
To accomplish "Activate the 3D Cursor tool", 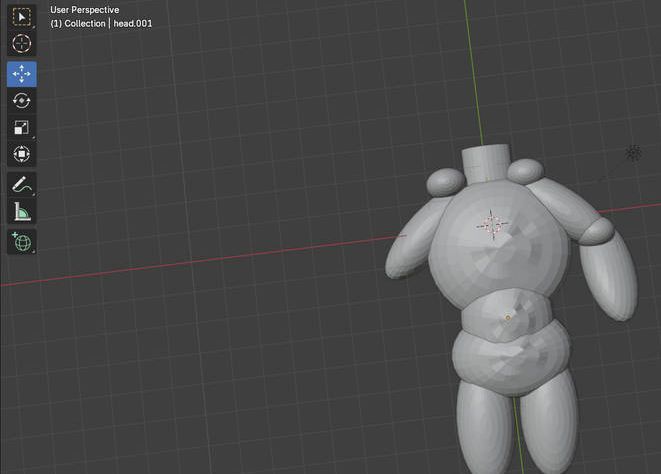I will pos(21,43).
